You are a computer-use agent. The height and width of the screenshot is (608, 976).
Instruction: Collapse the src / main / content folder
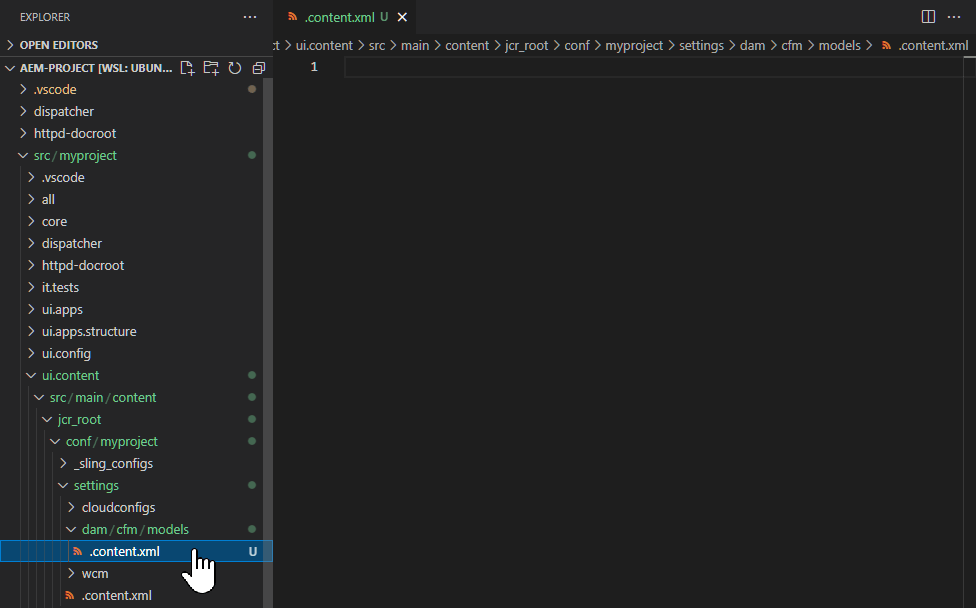131,397
